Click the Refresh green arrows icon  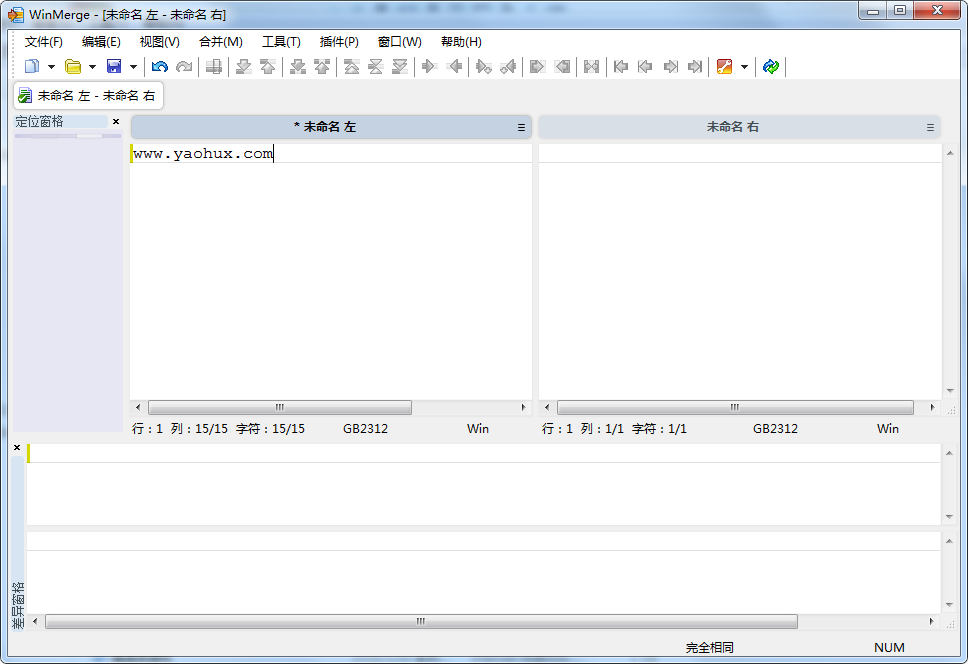point(770,67)
